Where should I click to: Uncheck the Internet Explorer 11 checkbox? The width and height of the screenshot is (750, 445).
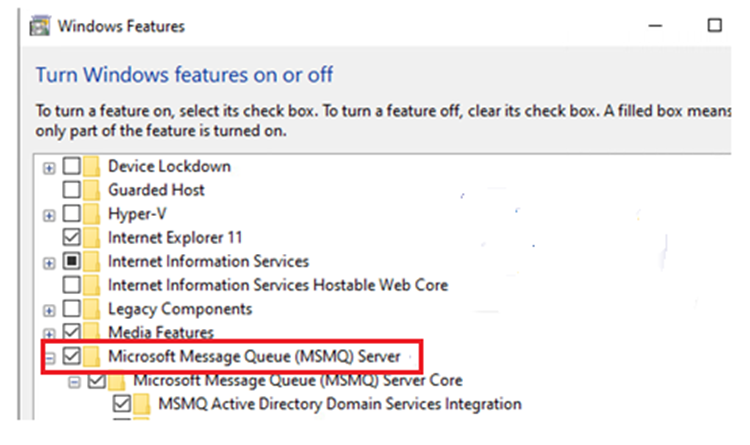tap(72, 237)
